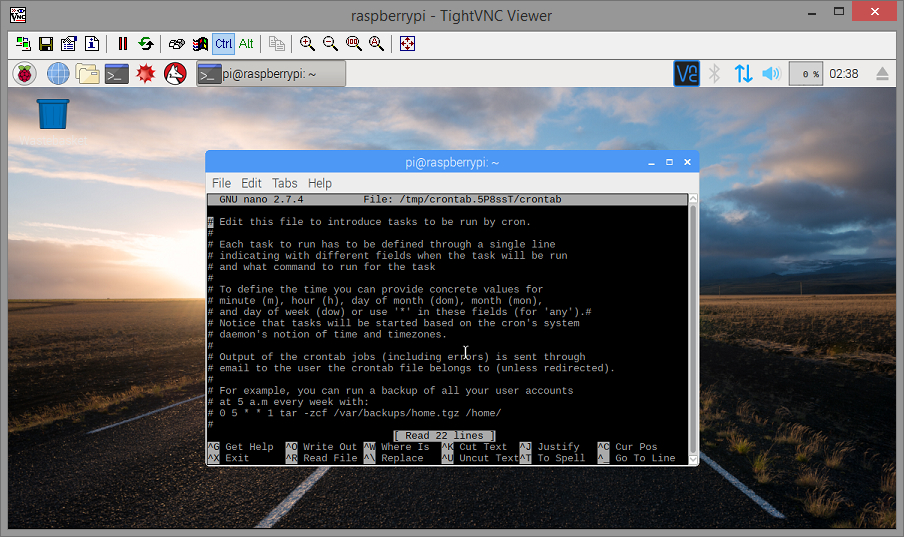Zoom out with the minus magnifier icon
The image size is (904, 537).
click(330, 44)
